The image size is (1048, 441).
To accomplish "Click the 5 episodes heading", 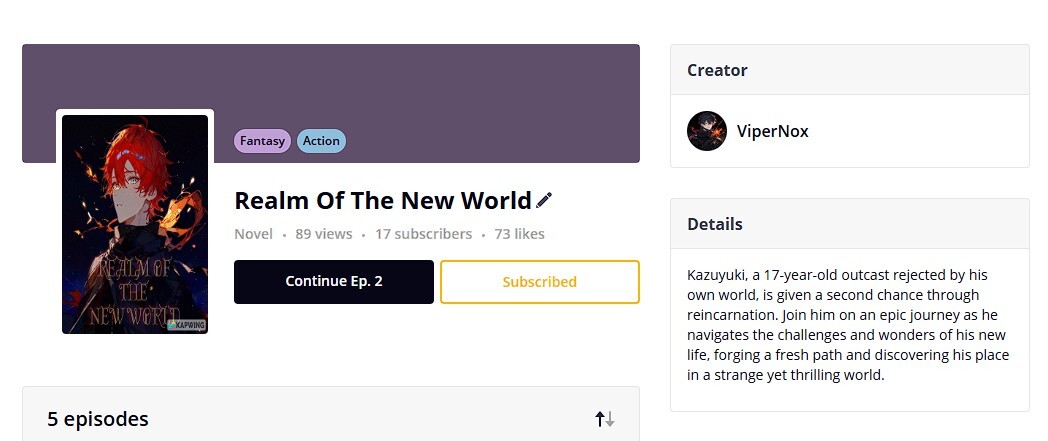I will click(98, 419).
